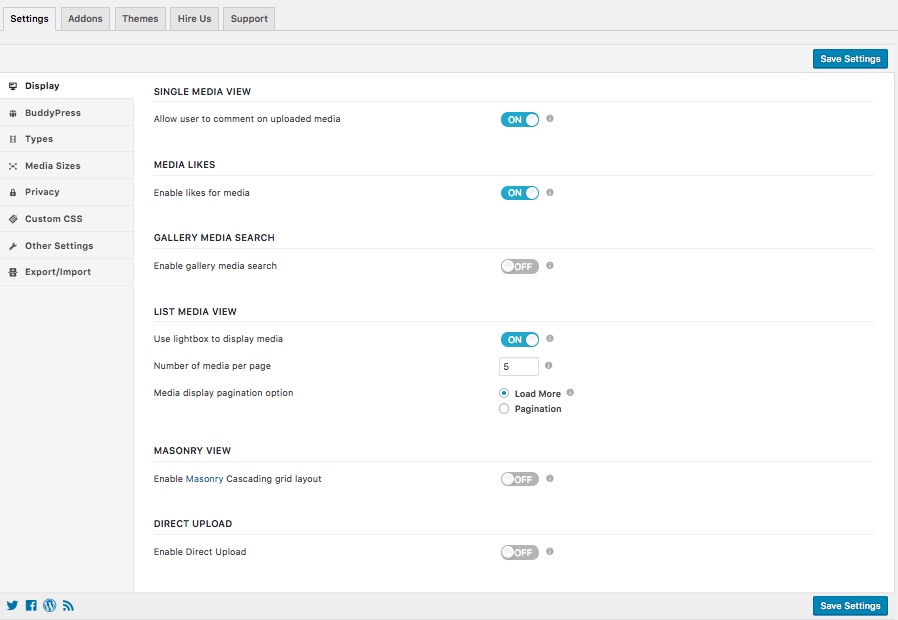Screen dimensions: 898x620
Task: Click the top Save Settings button
Action: [850, 59]
